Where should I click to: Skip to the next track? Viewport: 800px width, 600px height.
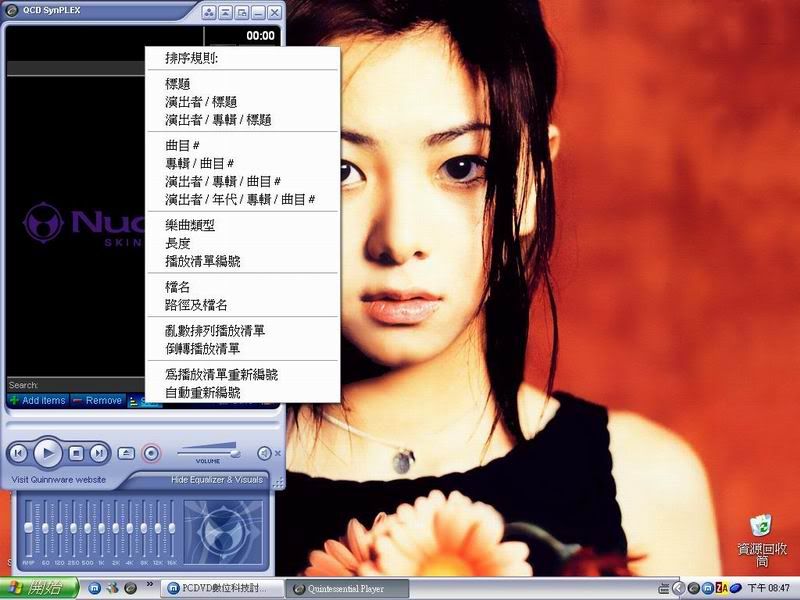point(98,453)
